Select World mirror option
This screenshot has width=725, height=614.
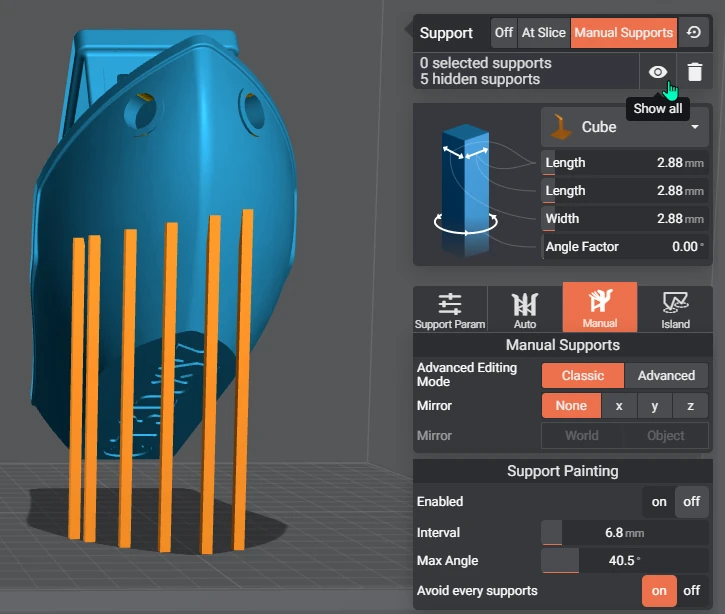pyautogui.click(x=582, y=436)
